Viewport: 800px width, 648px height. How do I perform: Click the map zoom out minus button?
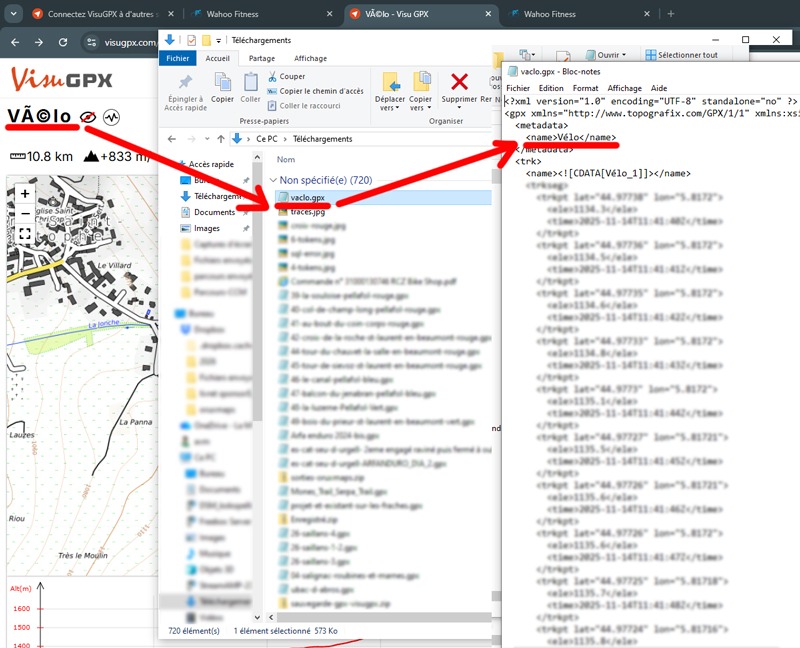[25, 213]
